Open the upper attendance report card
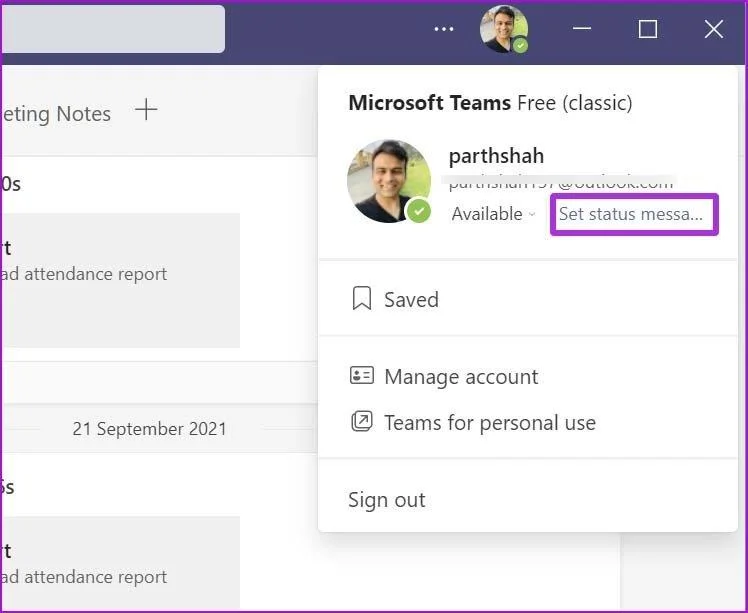 pos(120,280)
